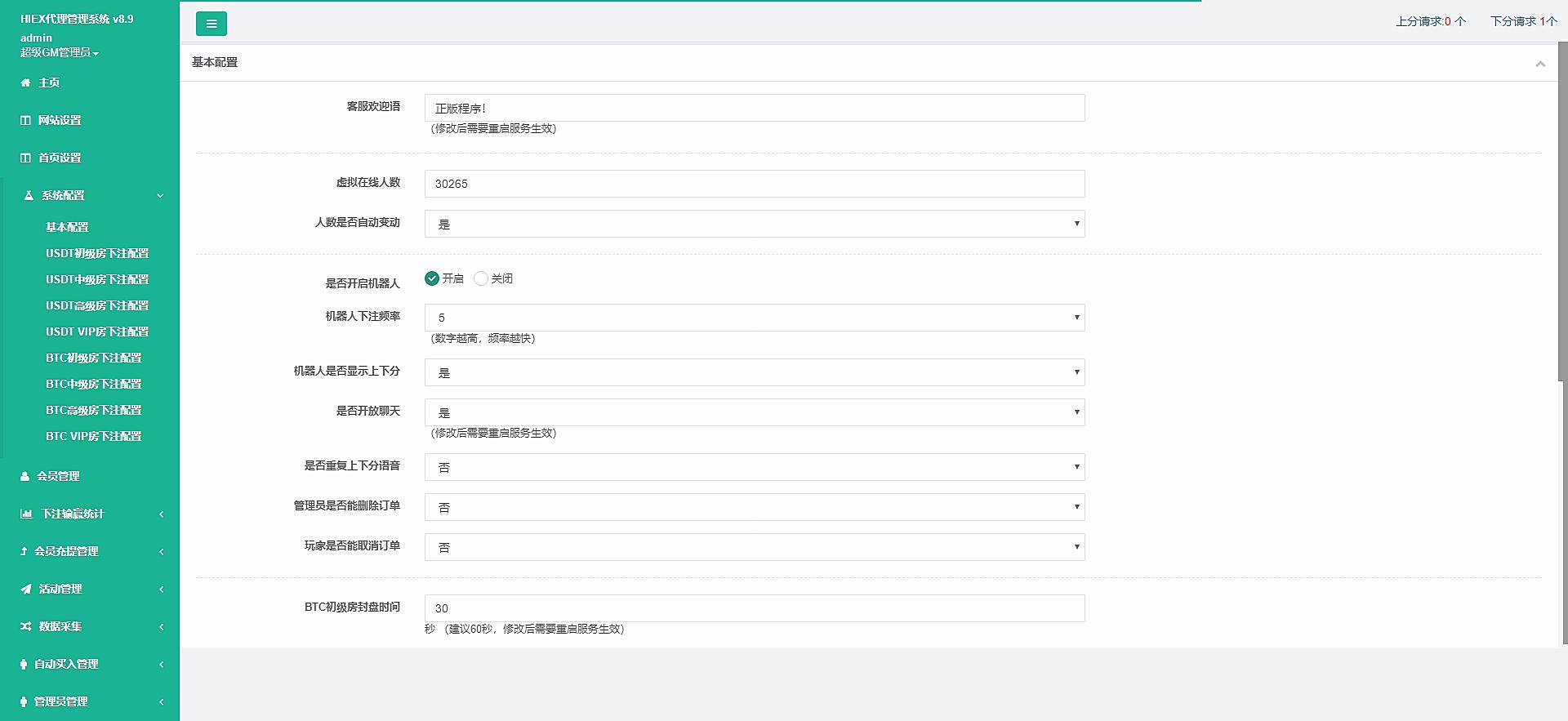Click the user icon for 会员管理
Screen dimensions: 1568x721
[24, 476]
